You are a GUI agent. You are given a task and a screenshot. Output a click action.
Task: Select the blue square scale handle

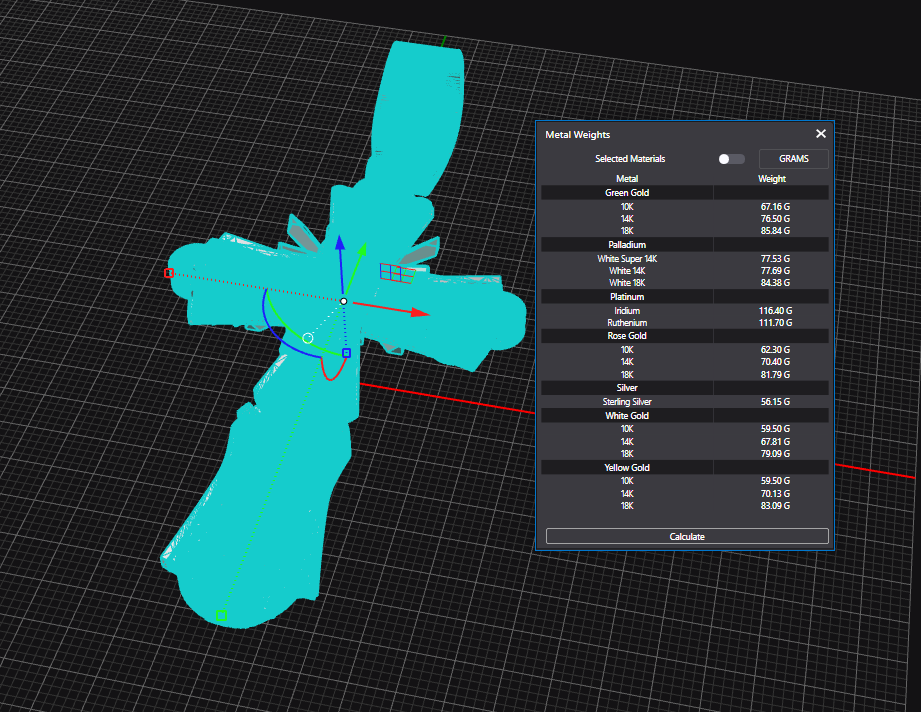tap(347, 353)
